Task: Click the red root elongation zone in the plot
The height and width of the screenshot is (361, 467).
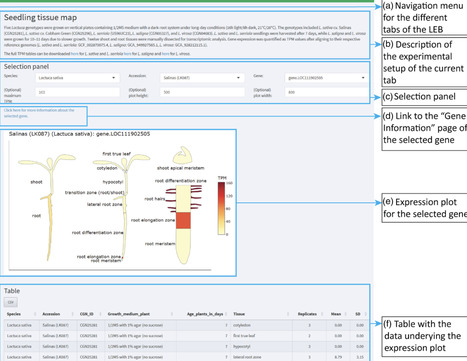Action: [183, 220]
